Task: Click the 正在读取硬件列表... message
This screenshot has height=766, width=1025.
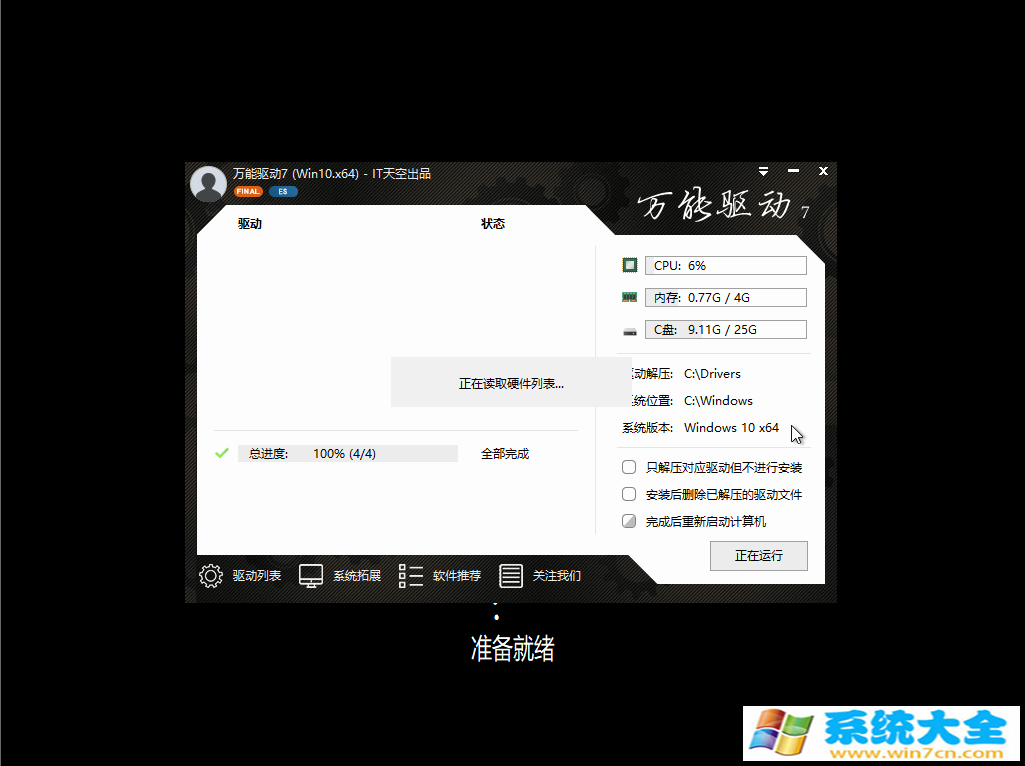Action: point(511,384)
